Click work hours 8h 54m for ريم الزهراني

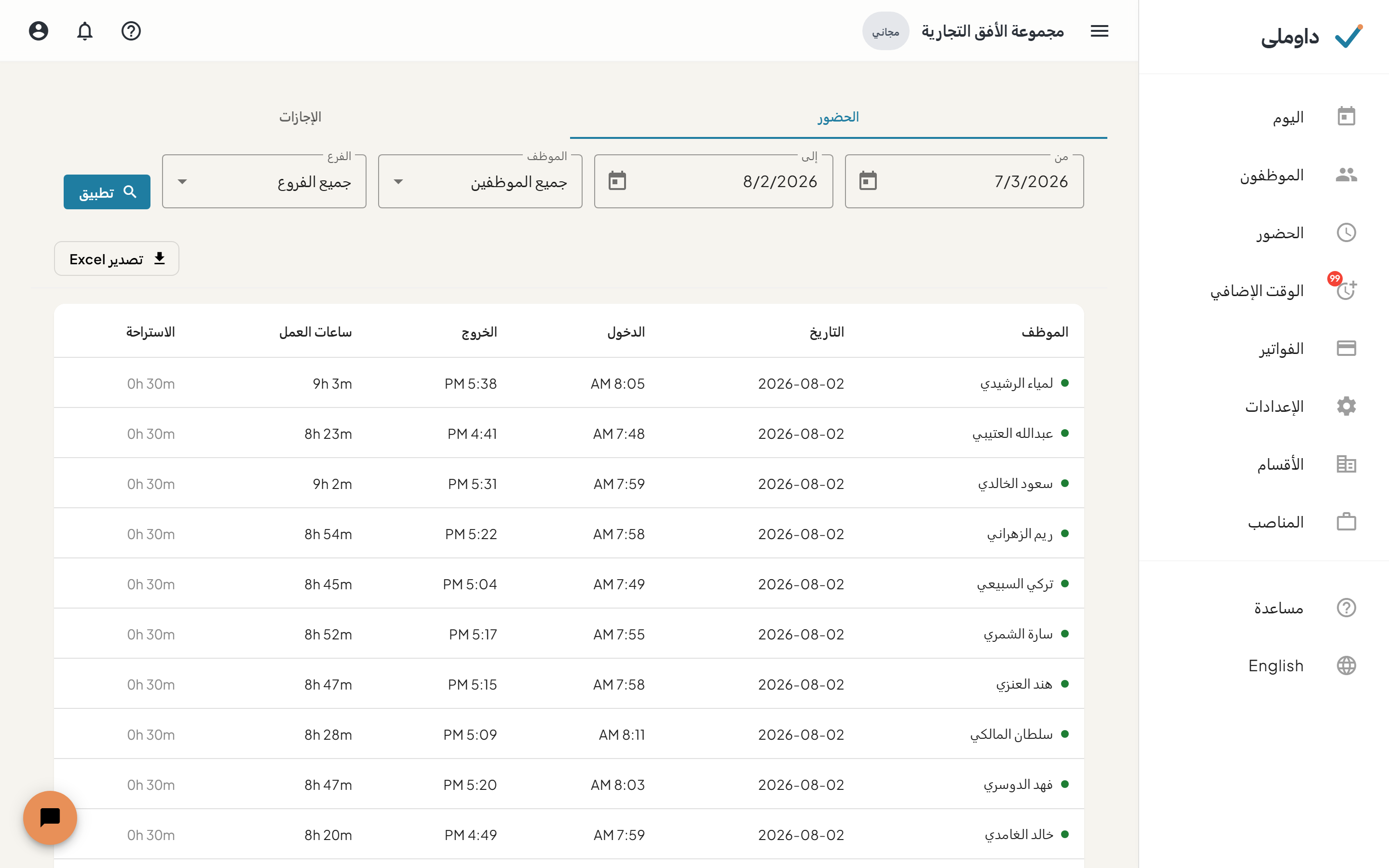[x=328, y=534]
